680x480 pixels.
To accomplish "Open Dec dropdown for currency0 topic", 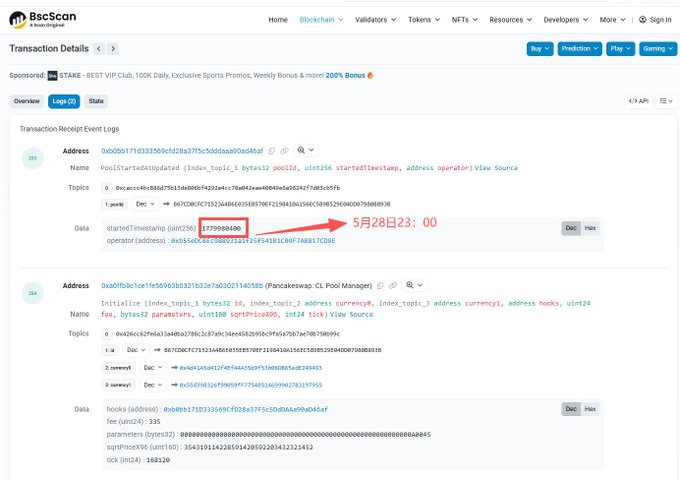I will coord(153,368).
